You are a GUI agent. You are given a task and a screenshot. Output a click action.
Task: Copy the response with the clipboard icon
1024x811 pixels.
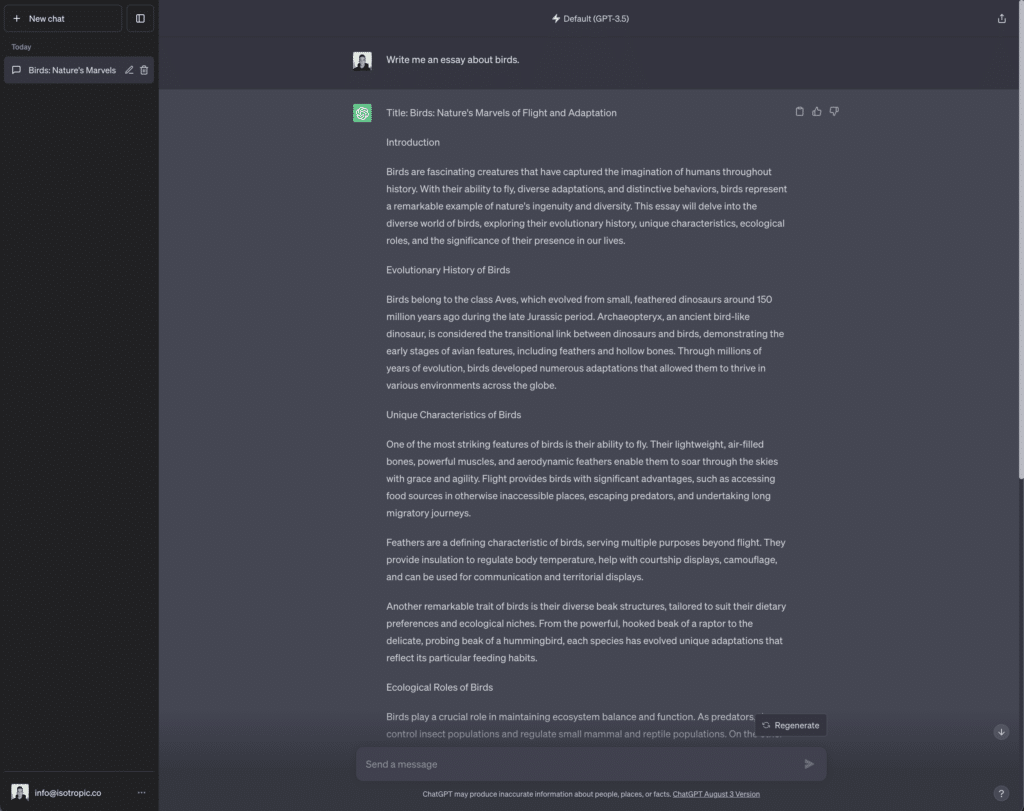[x=799, y=112]
